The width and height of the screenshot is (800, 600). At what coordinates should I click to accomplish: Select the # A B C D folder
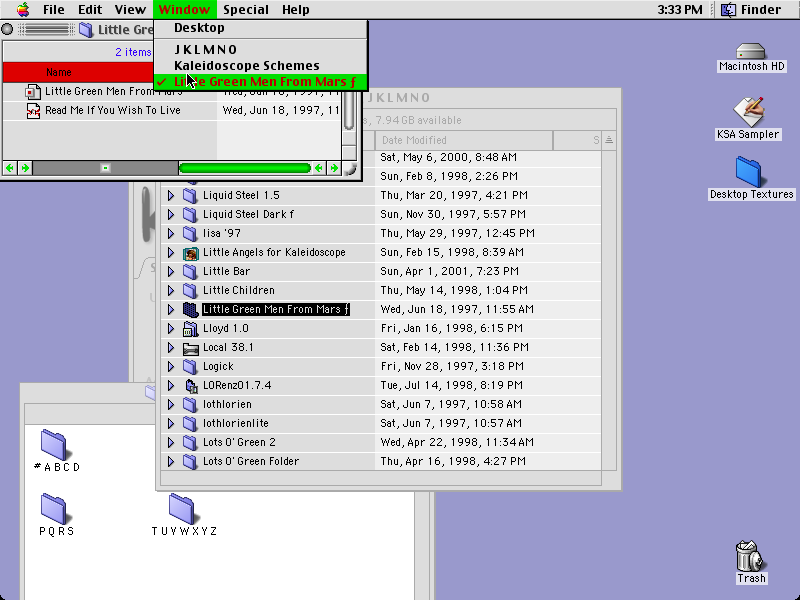pyautogui.click(x=54, y=444)
